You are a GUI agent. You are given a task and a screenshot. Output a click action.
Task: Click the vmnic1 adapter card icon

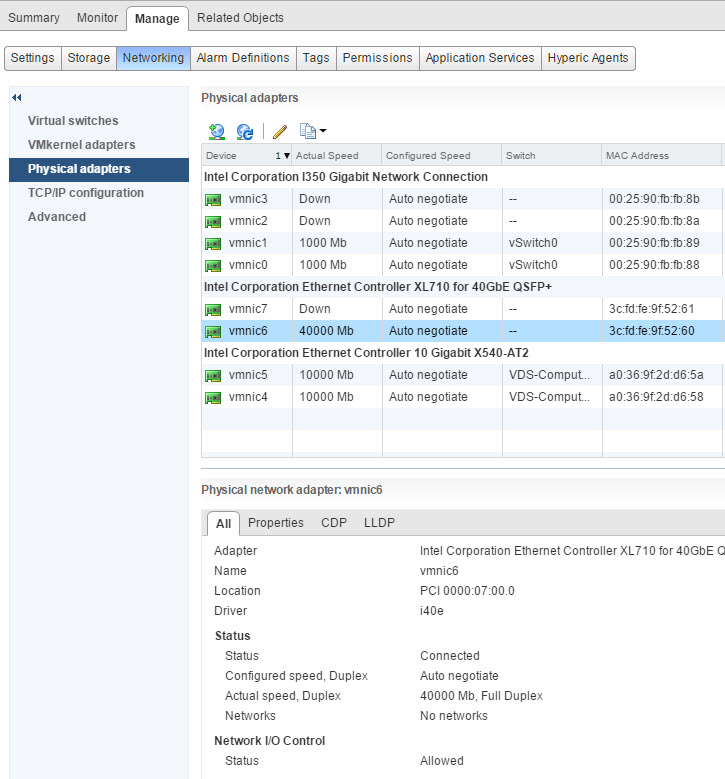point(213,243)
